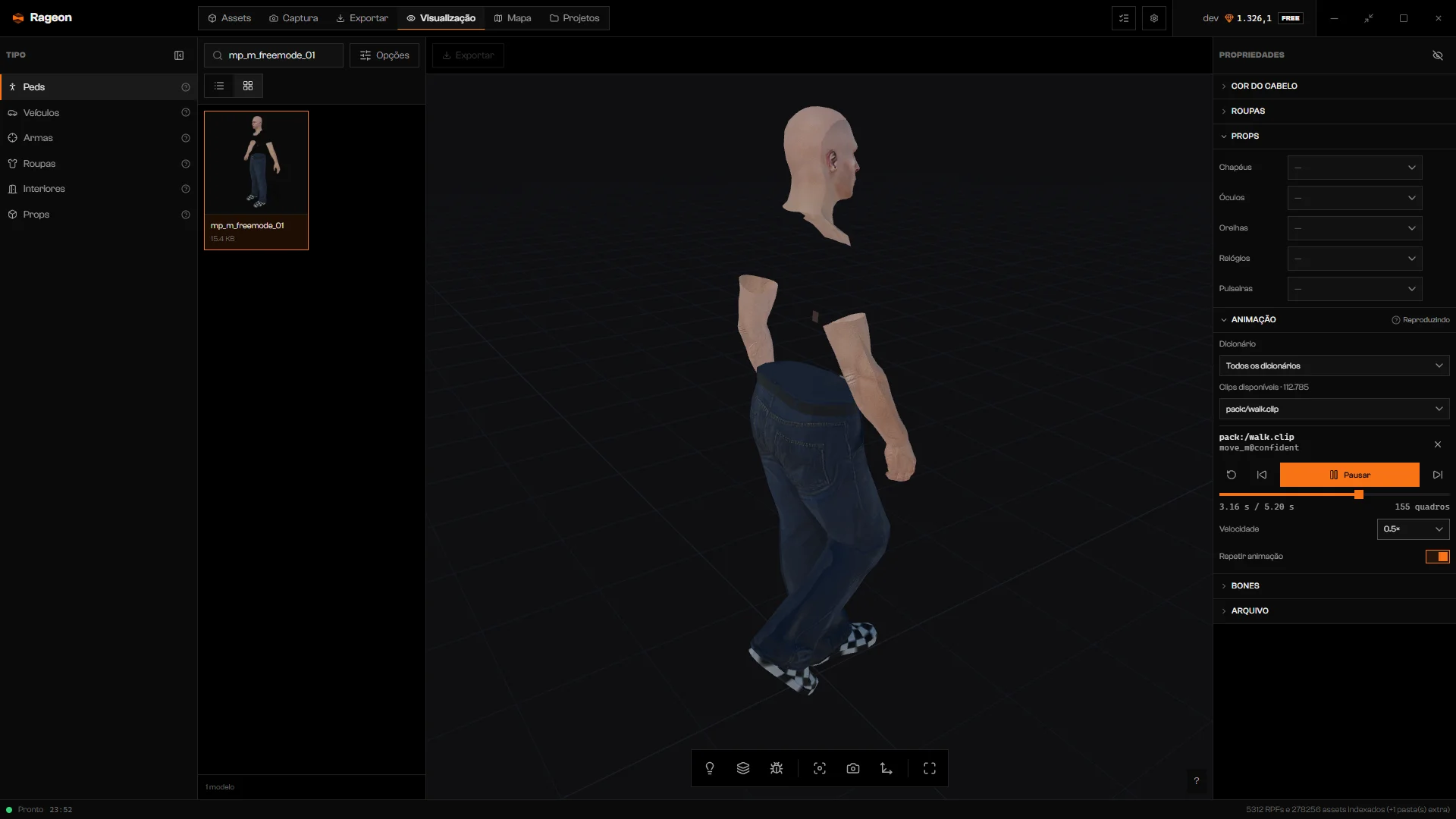Open the Chapéus dropdown
Screen dimensions: 1456x819
(x=1354, y=168)
